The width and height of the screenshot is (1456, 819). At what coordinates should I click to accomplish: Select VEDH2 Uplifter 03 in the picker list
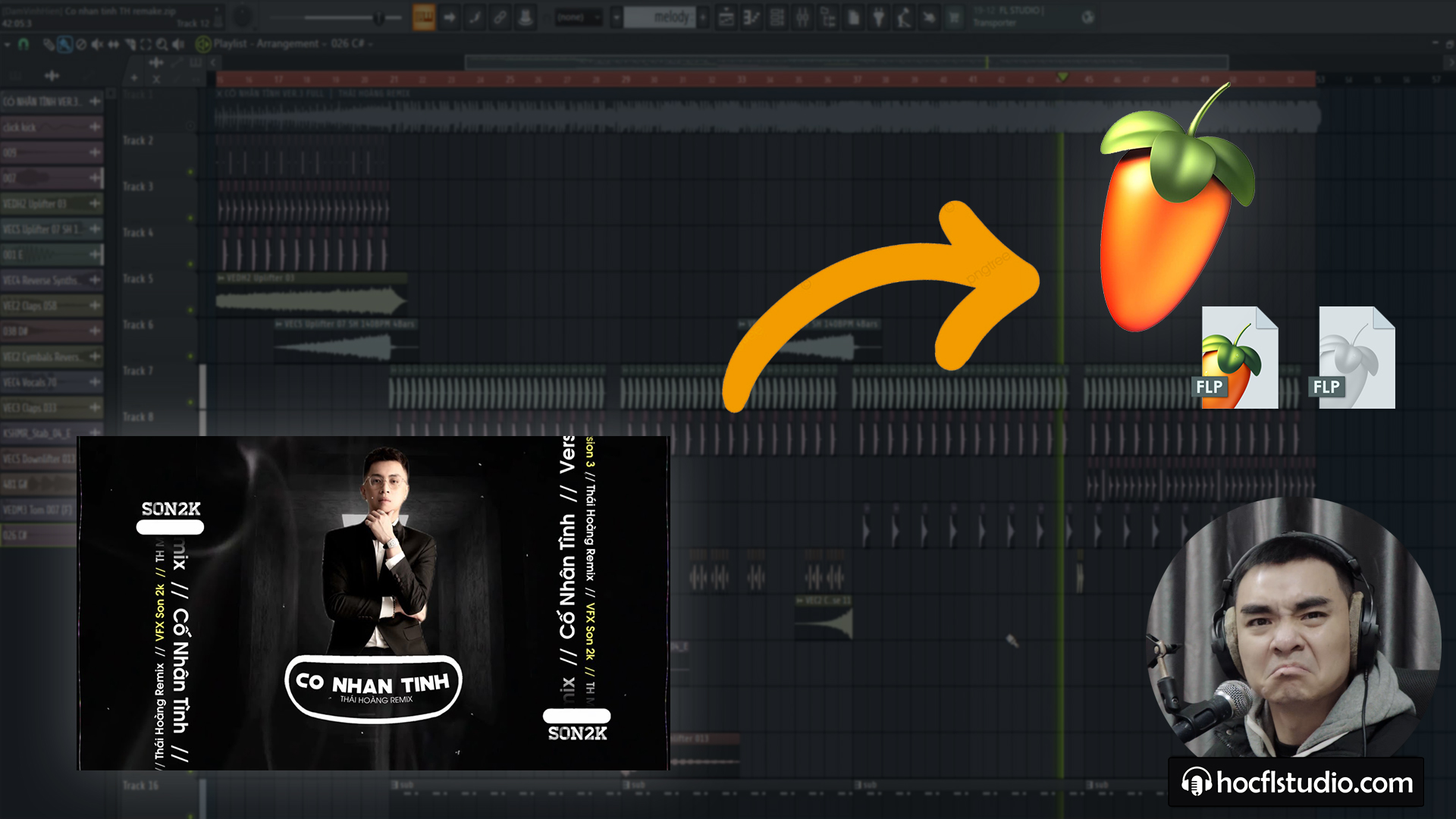point(52,203)
